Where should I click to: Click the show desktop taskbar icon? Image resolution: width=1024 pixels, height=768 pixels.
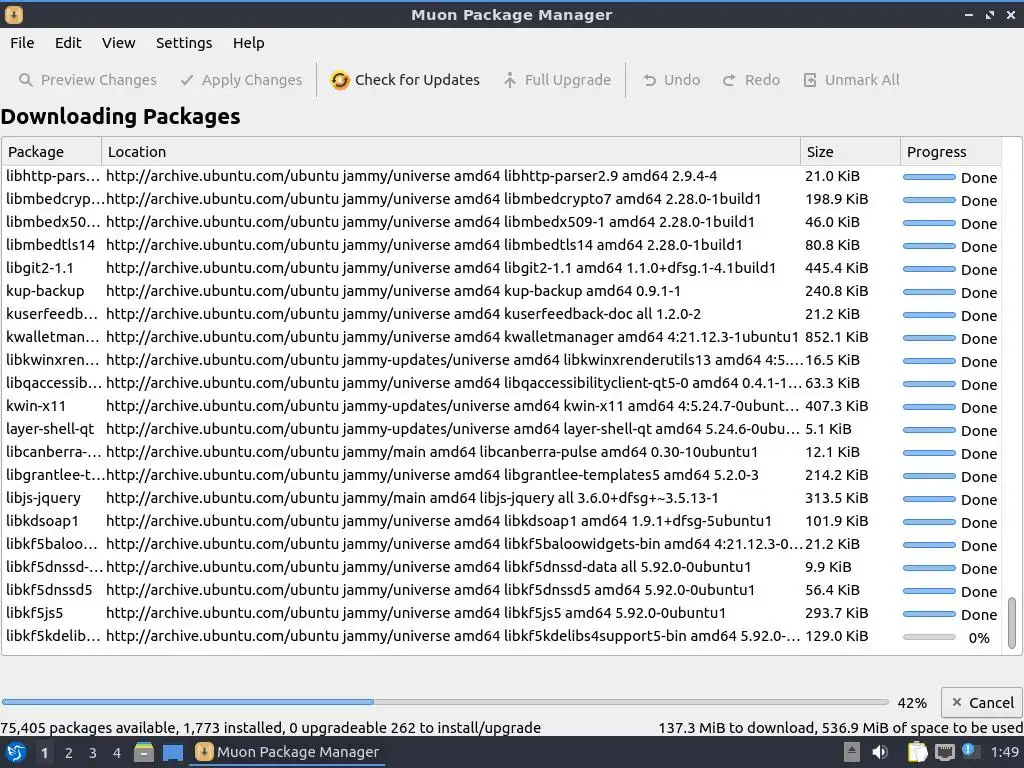[173, 752]
